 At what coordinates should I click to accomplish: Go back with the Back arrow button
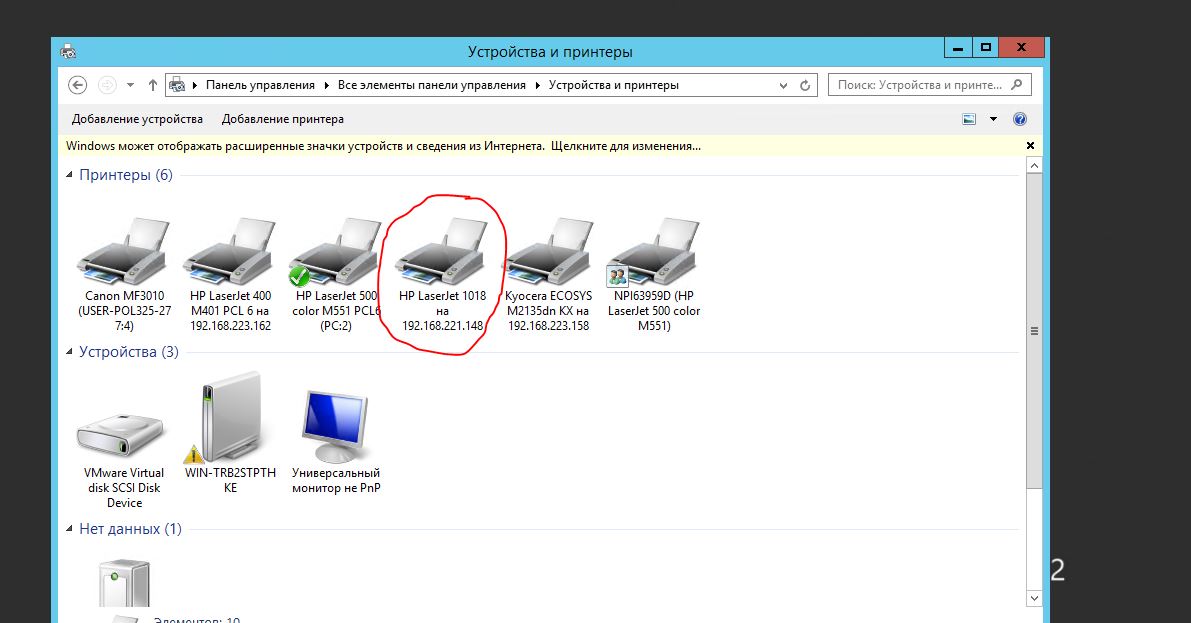tap(77, 85)
